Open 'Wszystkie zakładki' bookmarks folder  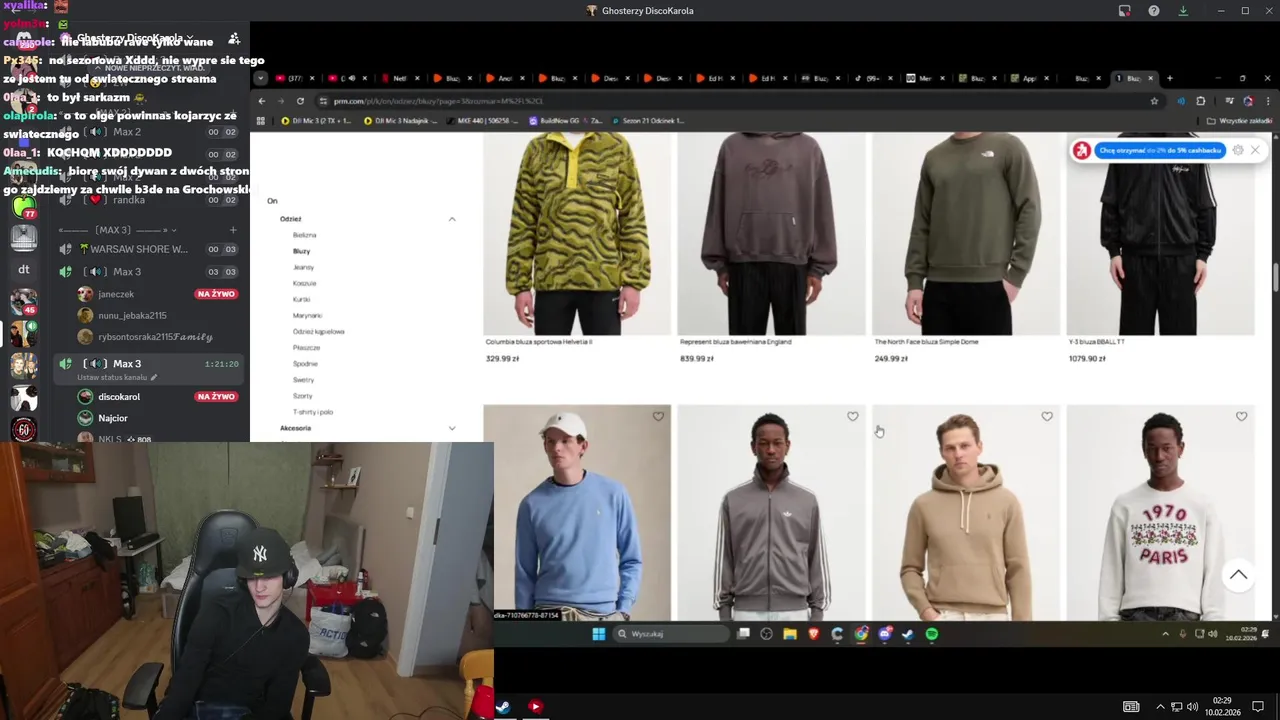coord(1240,121)
